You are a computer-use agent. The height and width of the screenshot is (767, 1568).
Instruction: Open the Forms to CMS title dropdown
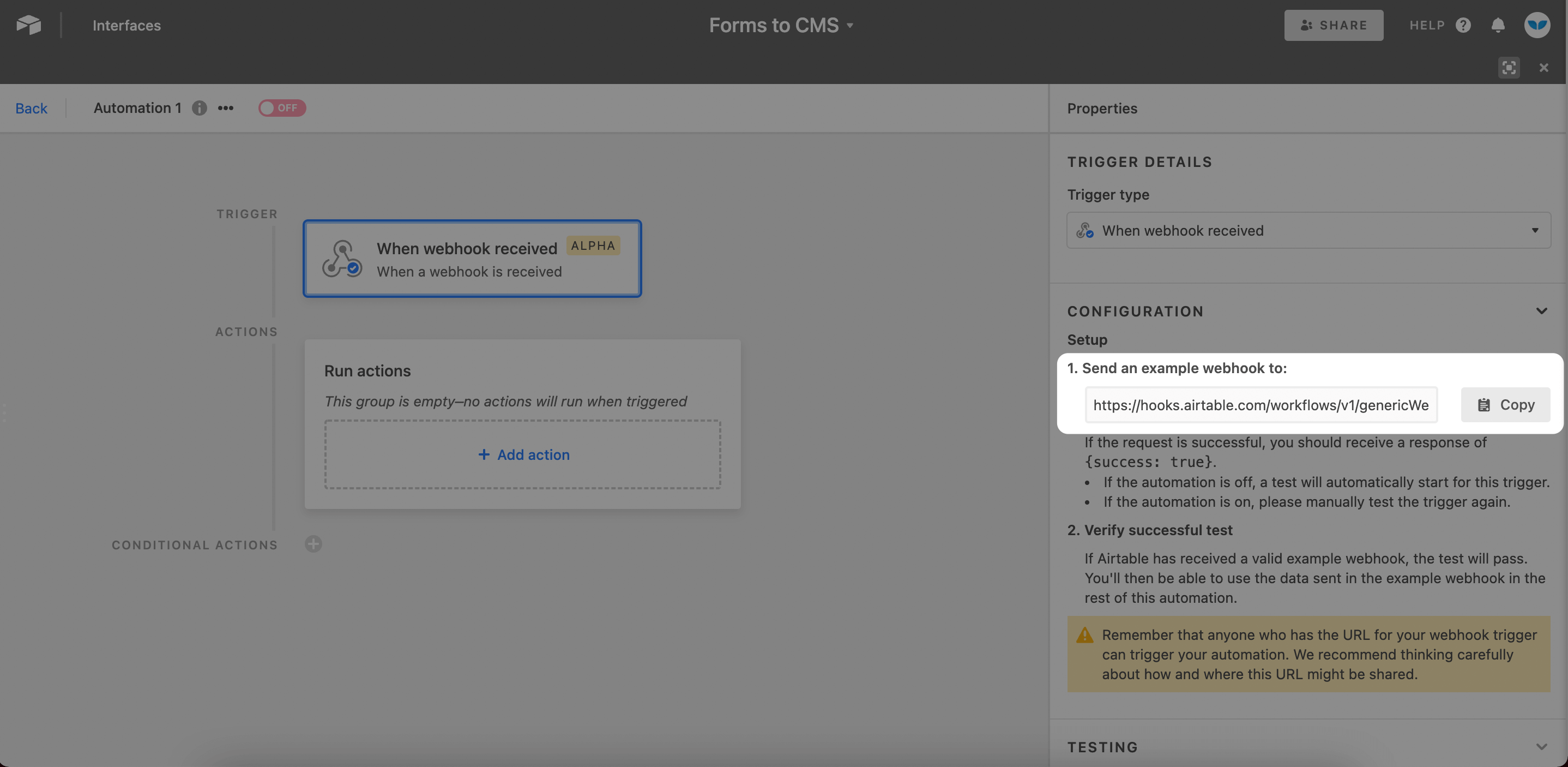tap(850, 25)
